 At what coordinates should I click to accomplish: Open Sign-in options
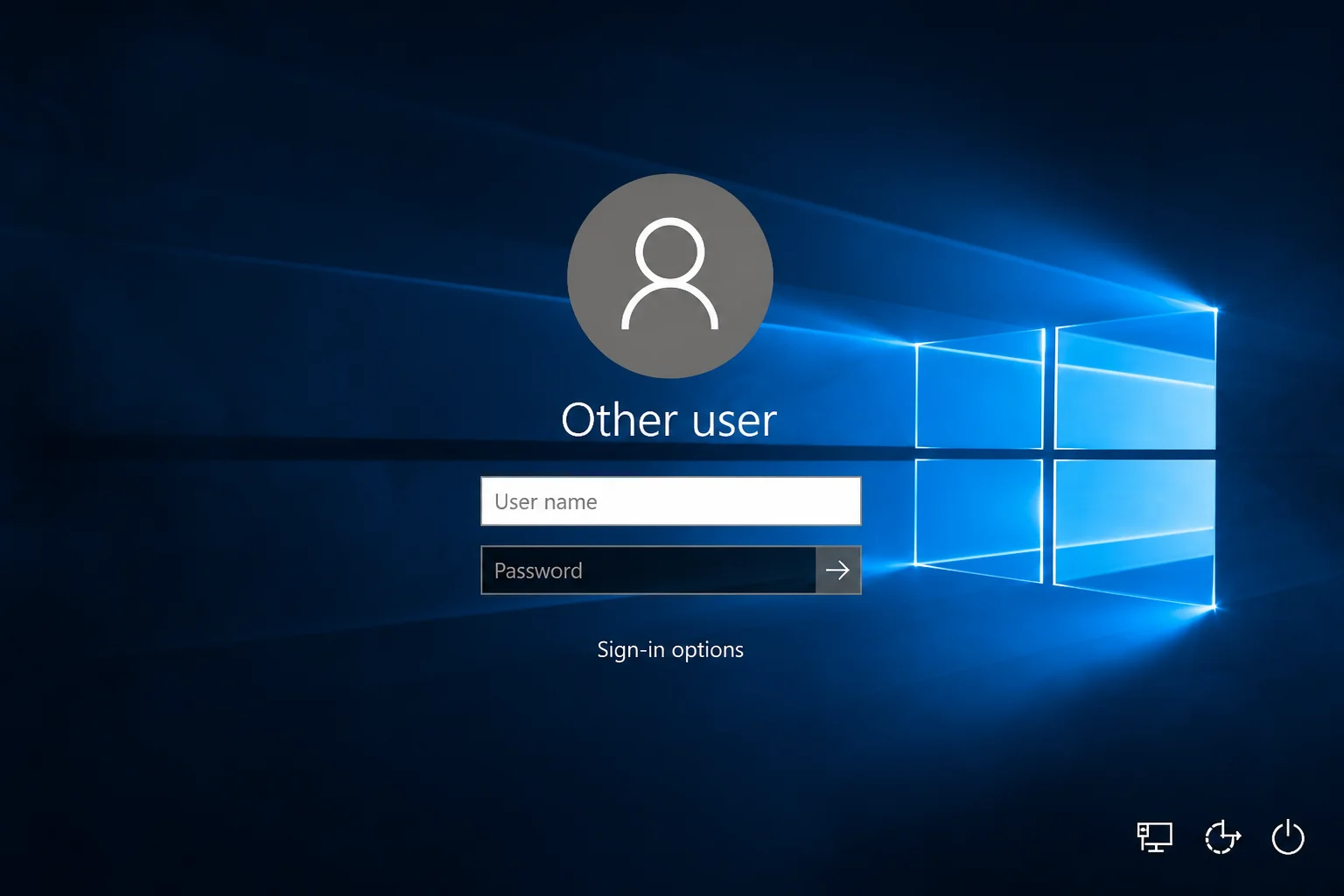[670, 650]
